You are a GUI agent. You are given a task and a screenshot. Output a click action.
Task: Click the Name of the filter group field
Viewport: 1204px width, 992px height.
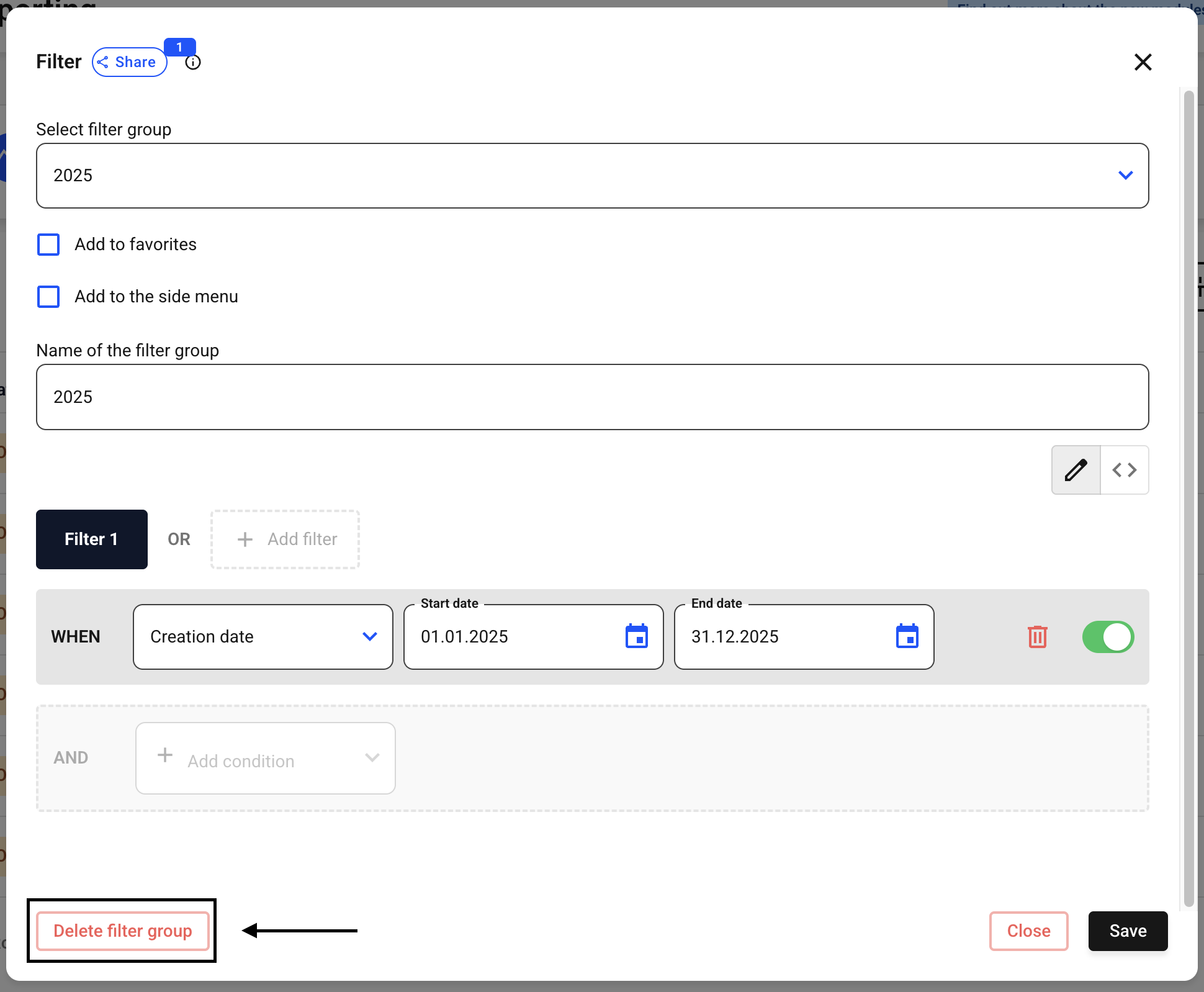click(x=592, y=397)
